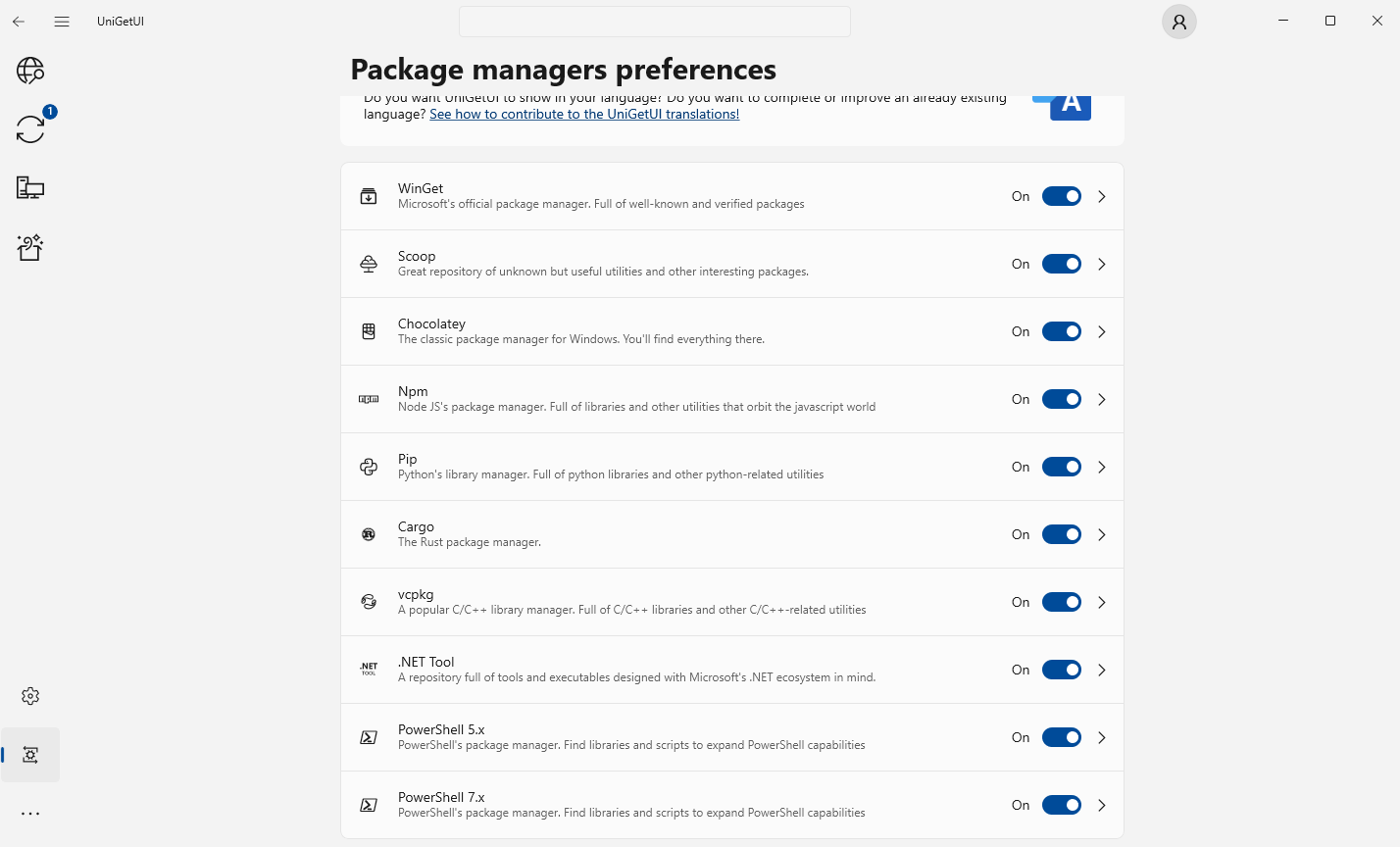1400x847 pixels.
Task: Toggle the Chocolatey package manager off
Action: [1061, 331]
